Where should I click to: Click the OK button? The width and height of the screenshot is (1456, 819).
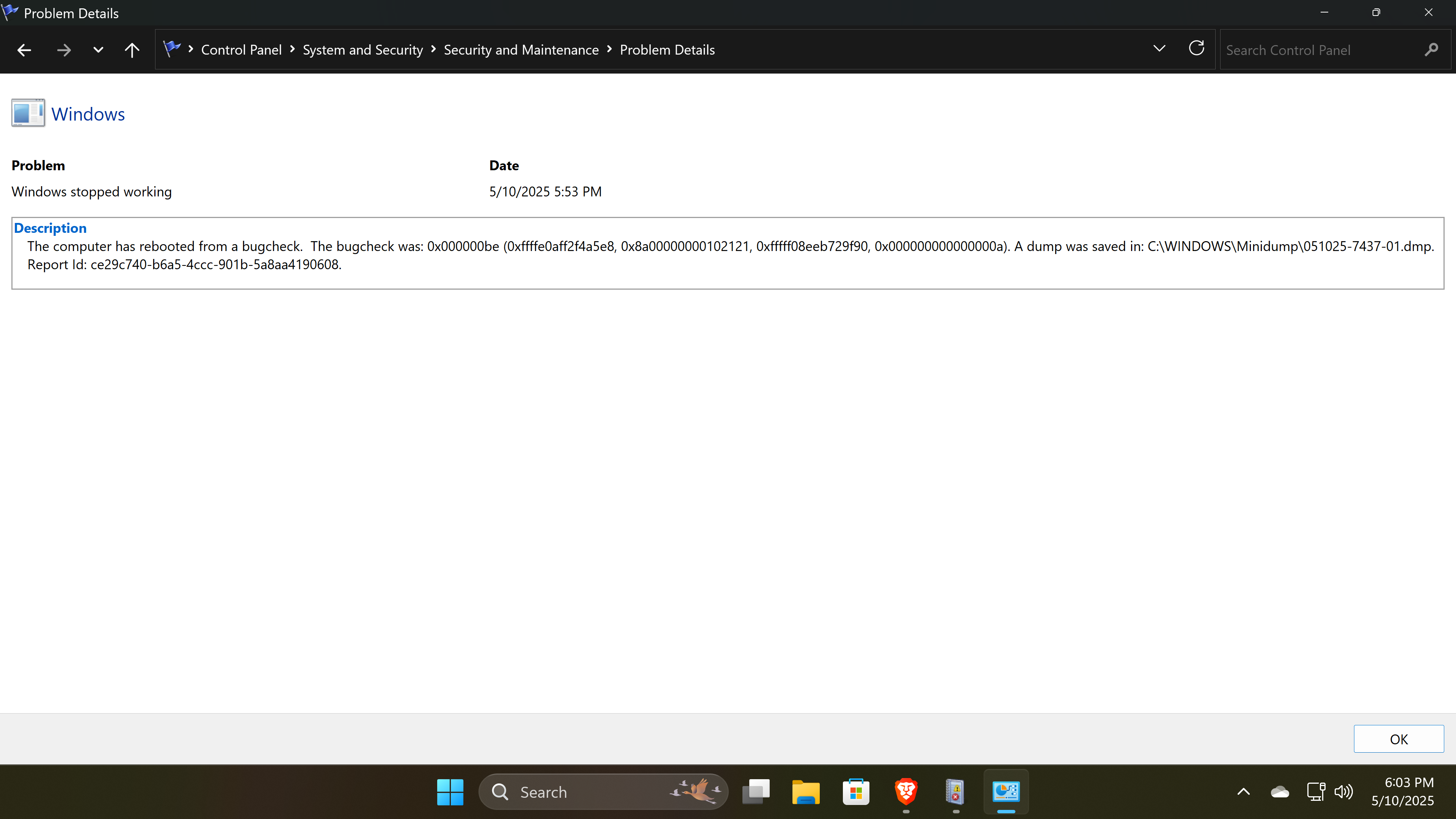pyautogui.click(x=1399, y=739)
